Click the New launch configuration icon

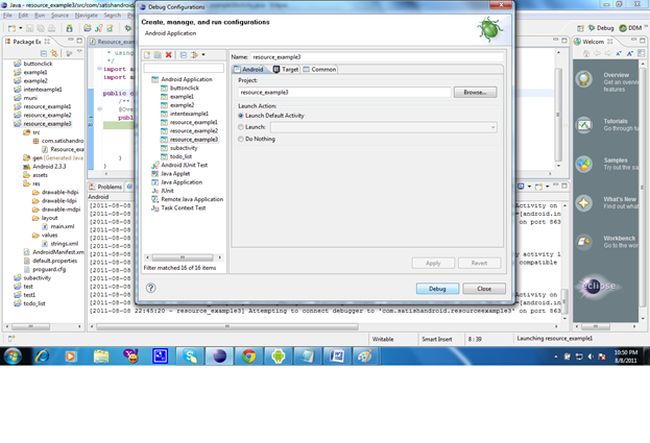[147, 55]
